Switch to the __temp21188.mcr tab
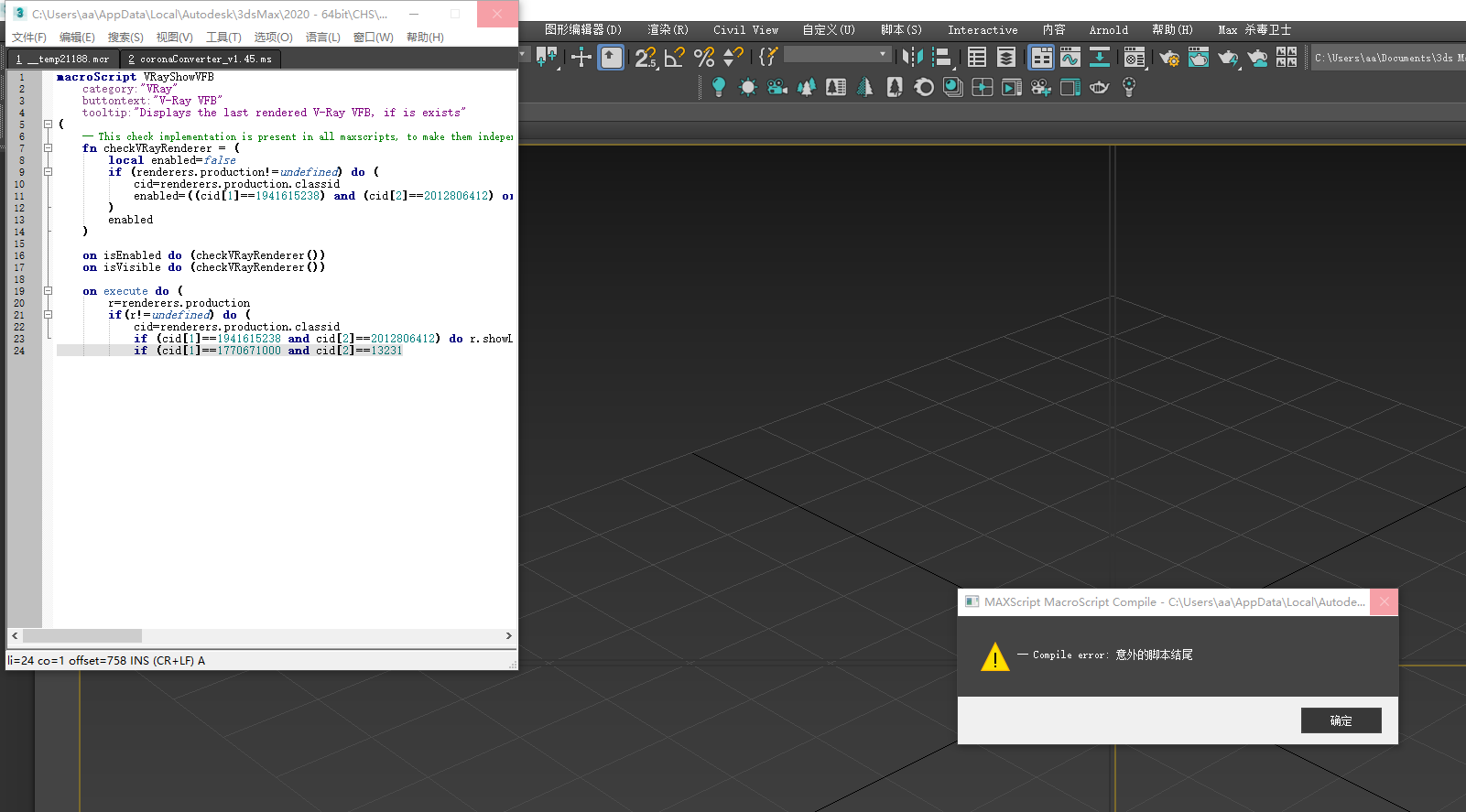The height and width of the screenshot is (812, 1466). (x=63, y=59)
